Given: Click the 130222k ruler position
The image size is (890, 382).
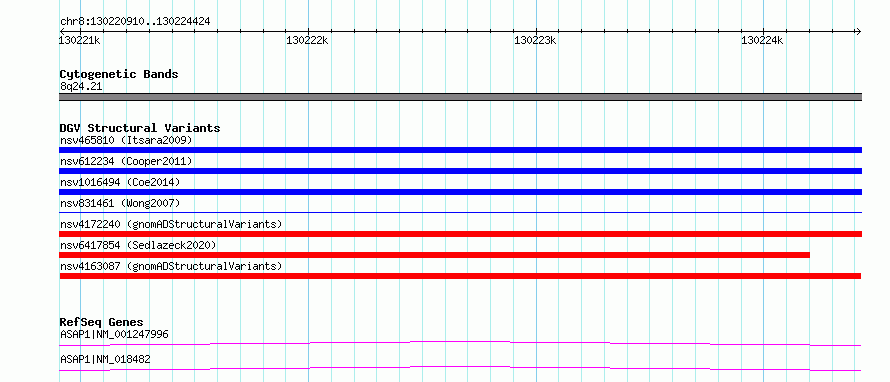Looking at the screenshot, I should (308, 40).
